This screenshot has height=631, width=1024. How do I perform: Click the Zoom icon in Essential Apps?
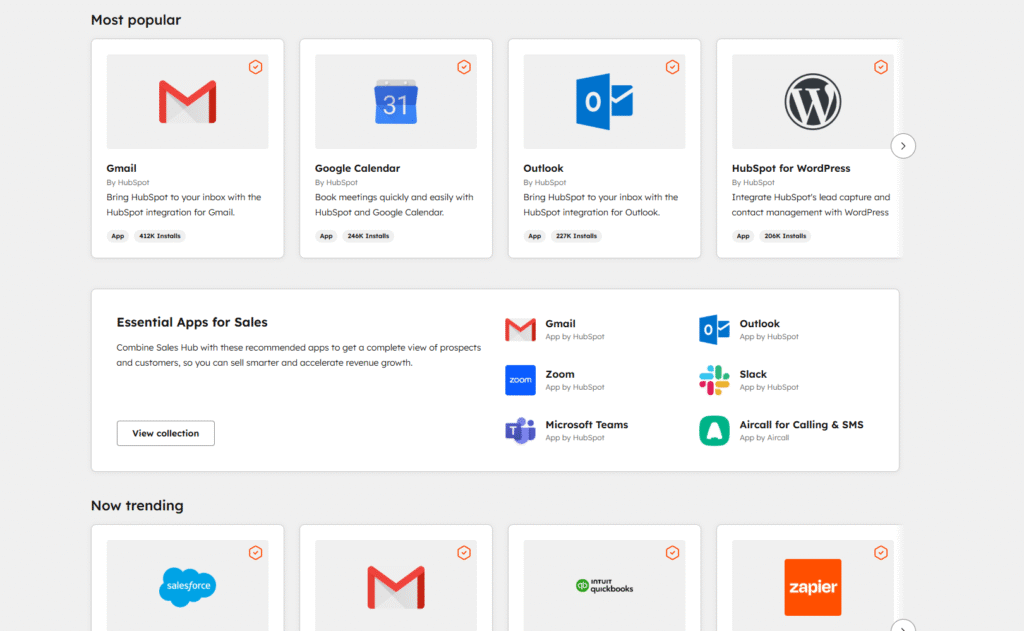[x=520, y=380]
